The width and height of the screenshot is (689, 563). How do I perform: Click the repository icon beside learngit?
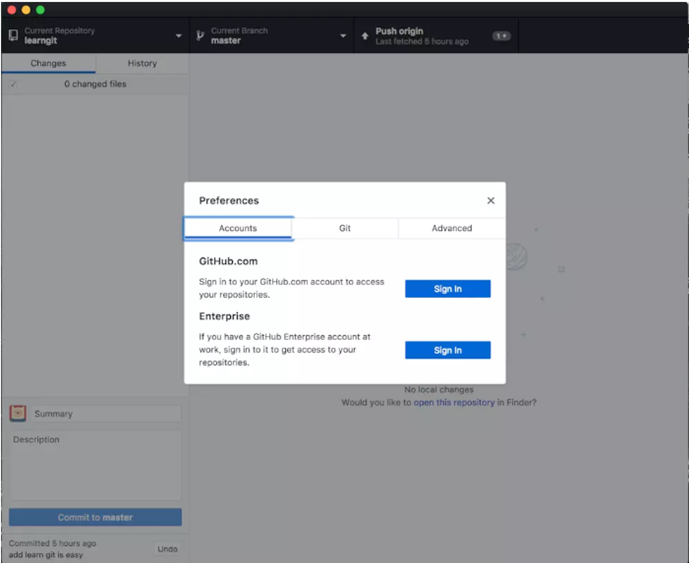pyautogui.click(x=14, y=36)
